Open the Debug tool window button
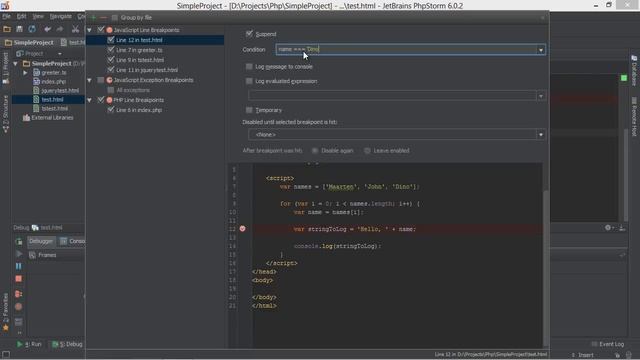 [67, 344]
